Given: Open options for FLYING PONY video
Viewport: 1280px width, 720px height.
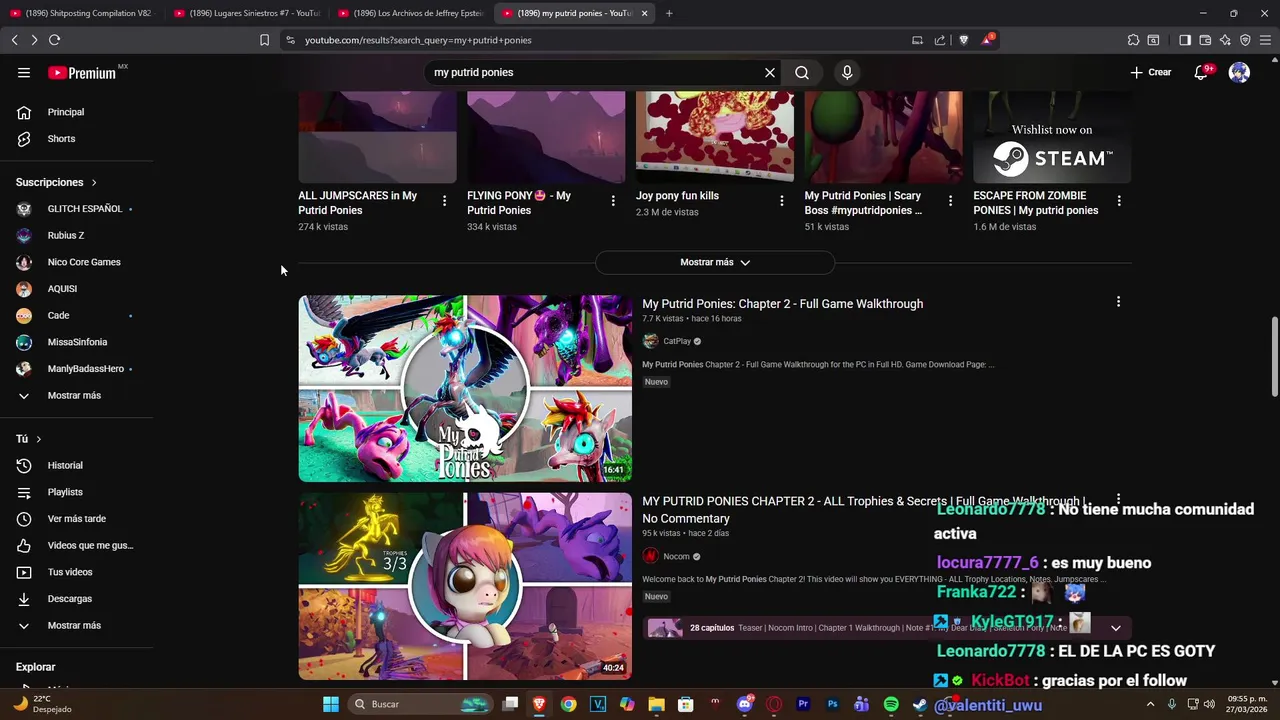Looking at the screenshot, I should (x=613, y=201).
